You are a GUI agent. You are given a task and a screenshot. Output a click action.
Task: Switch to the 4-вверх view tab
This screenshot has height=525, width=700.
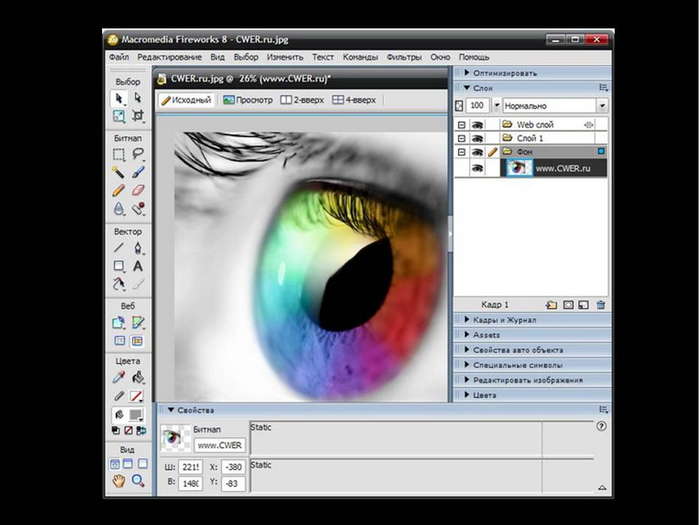tap(354, 100)
